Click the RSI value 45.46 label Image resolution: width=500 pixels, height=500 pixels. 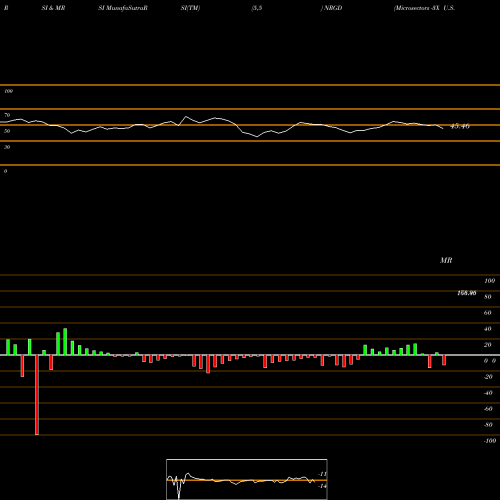coord(460,126)
